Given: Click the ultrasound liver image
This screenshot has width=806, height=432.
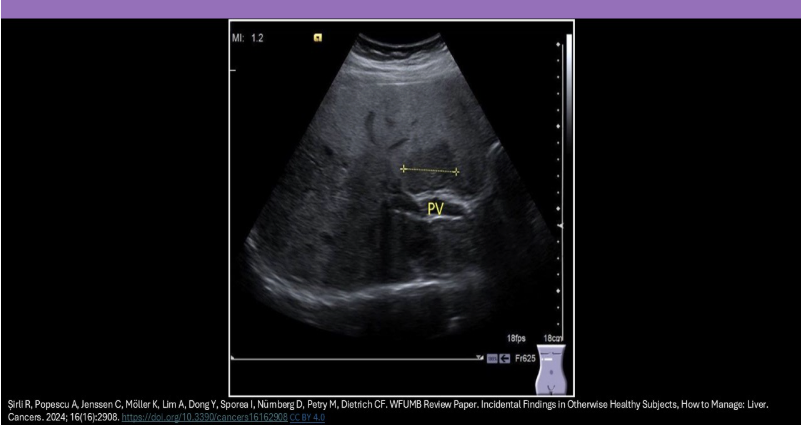Looking at the screenshot, I should [x=401, y=208].
